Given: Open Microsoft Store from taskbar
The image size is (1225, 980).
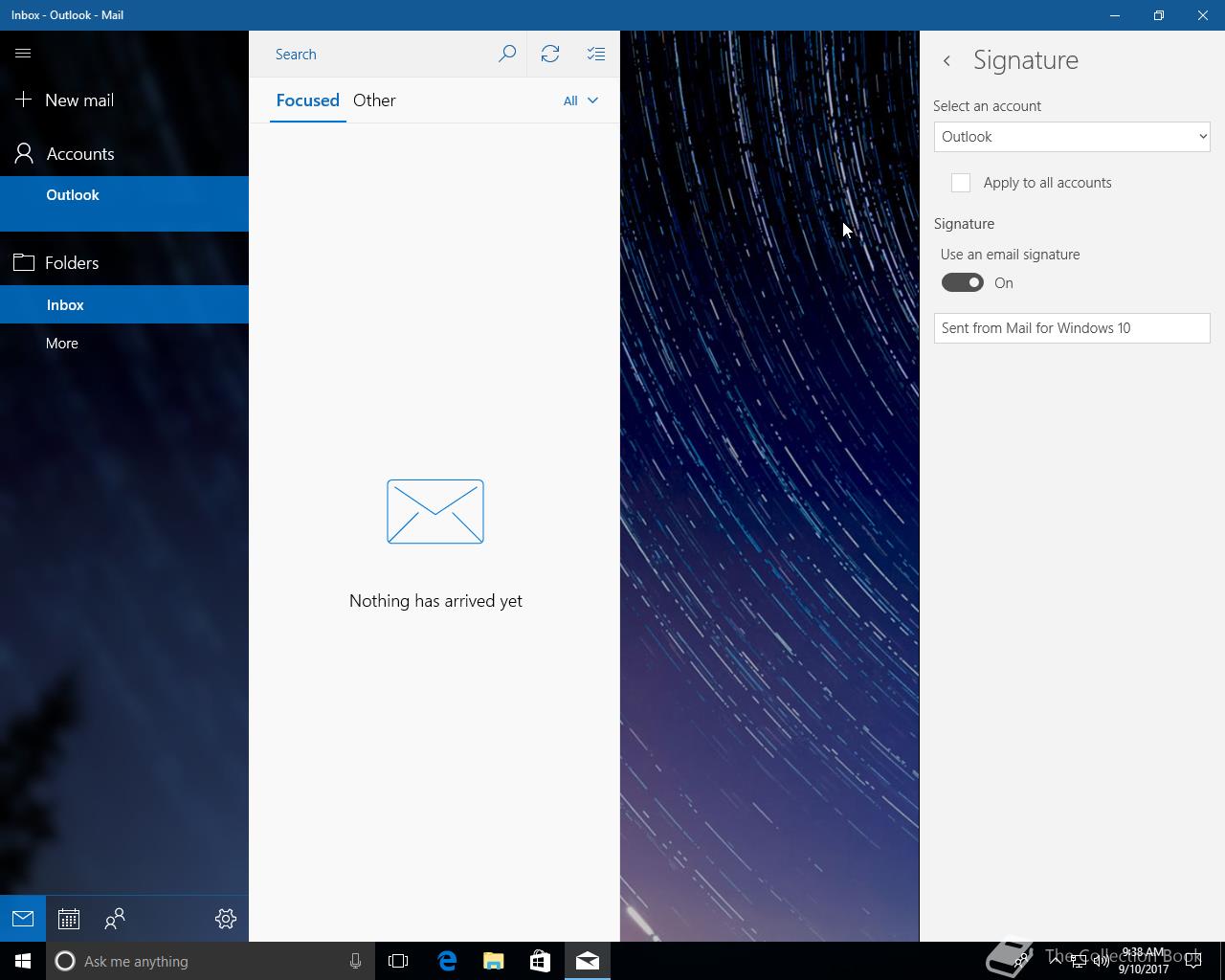Looking at the screenshot, I should point(540,961).
